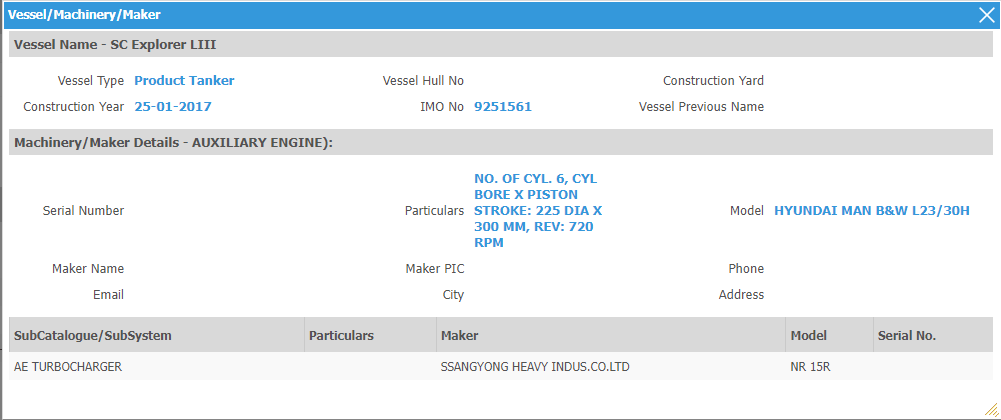
Task: Click the cylinder particulars text value
Action: [537, 211]
